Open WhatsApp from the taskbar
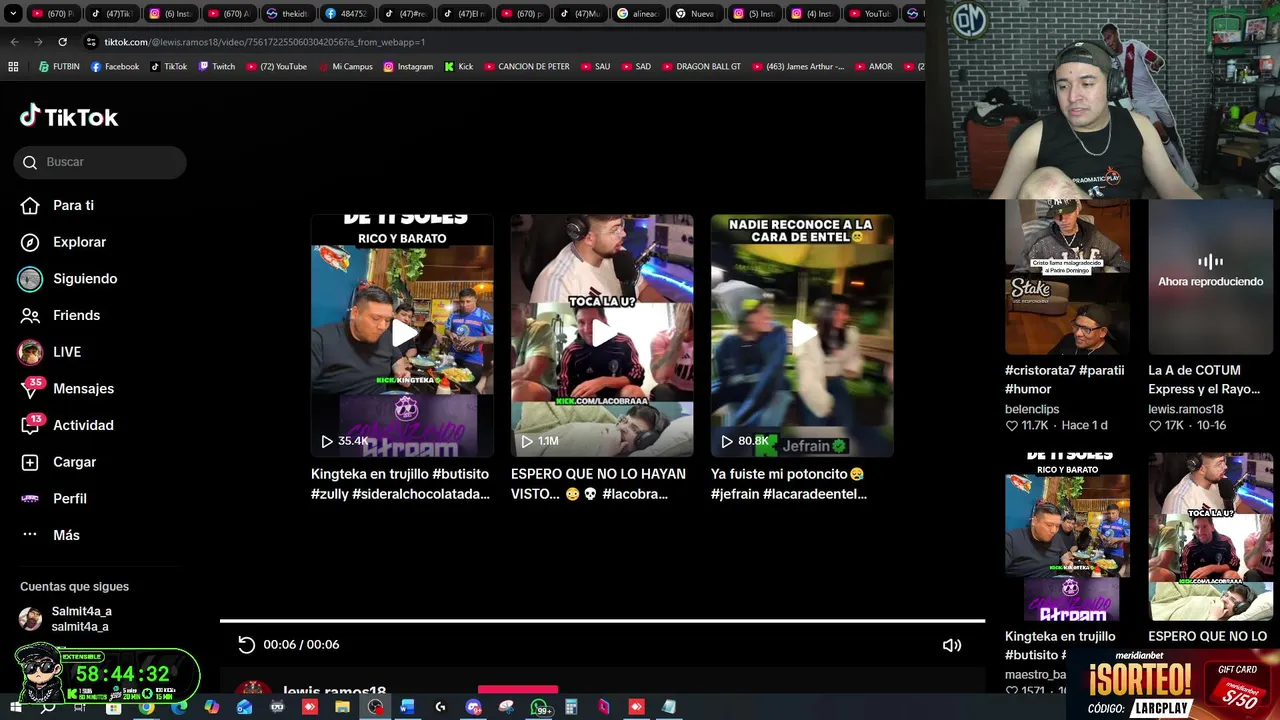The height and width of the screenshot is (720, 1280). 540,708
